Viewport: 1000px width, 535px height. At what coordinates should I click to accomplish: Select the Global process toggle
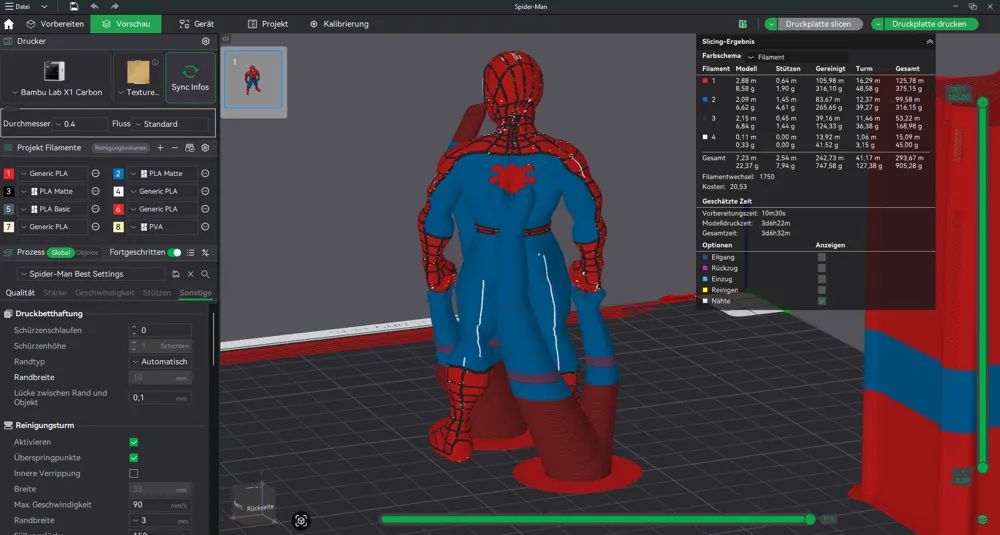click(61, 253)
